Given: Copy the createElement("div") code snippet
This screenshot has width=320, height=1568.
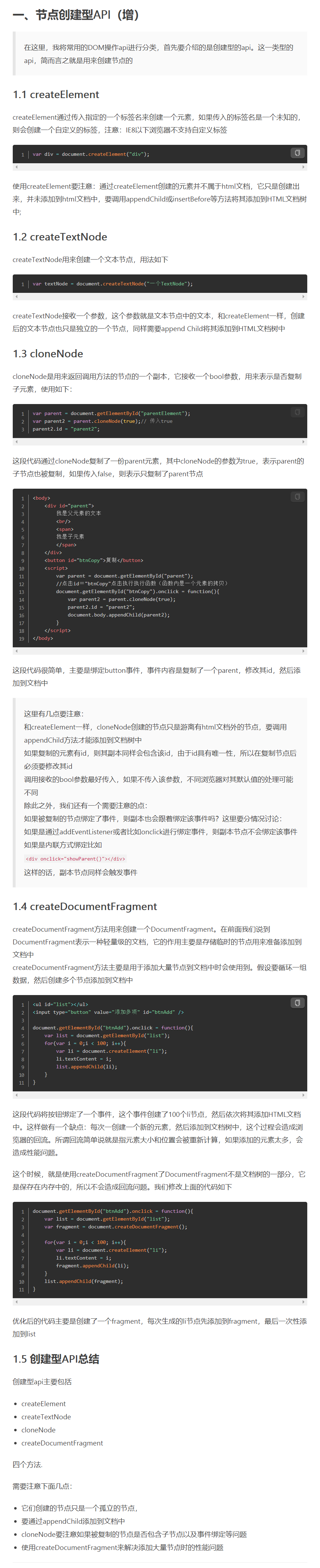Looking at the screenshot, I should point(297,153).
